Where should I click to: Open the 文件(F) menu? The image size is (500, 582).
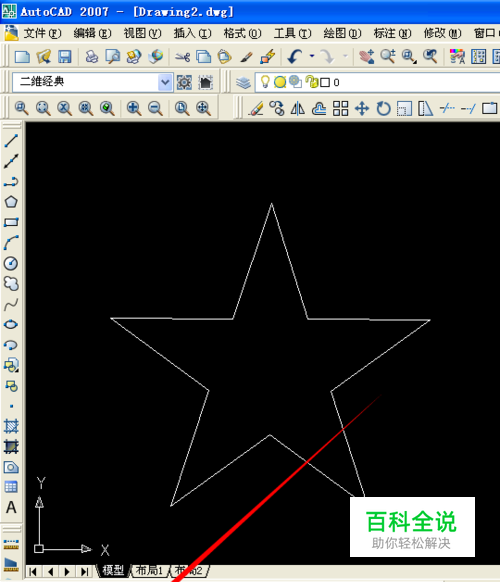42,34
